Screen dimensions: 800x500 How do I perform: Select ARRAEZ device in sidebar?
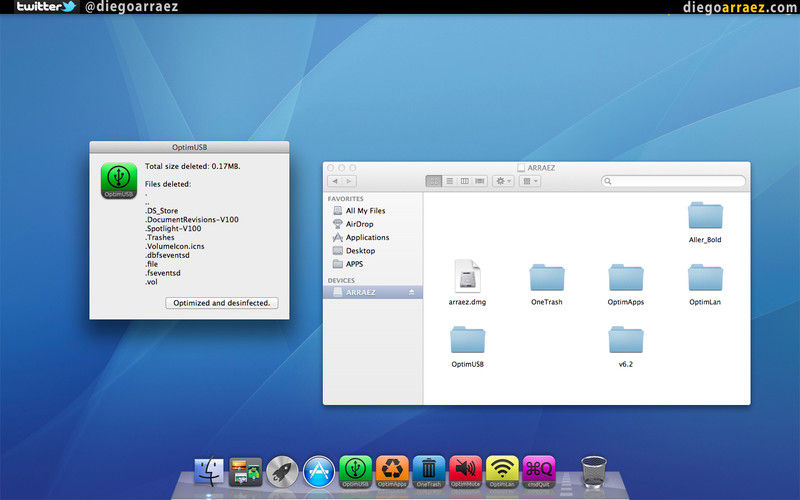372,292
